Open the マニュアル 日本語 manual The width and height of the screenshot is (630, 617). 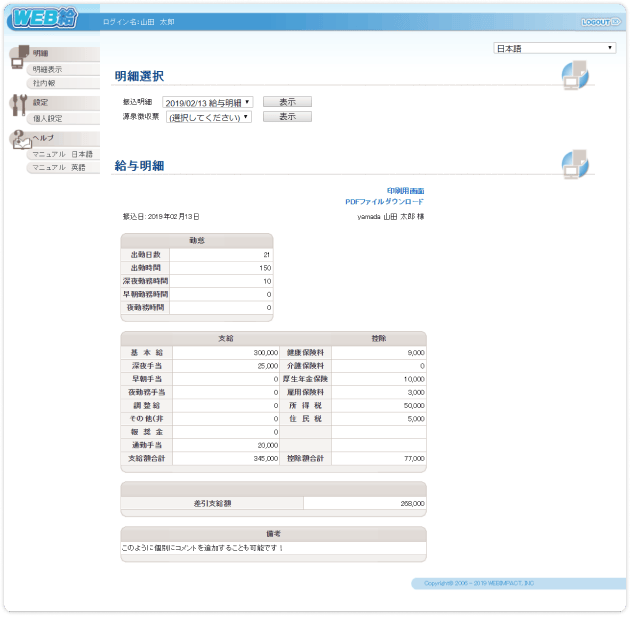tap(62, 154)
